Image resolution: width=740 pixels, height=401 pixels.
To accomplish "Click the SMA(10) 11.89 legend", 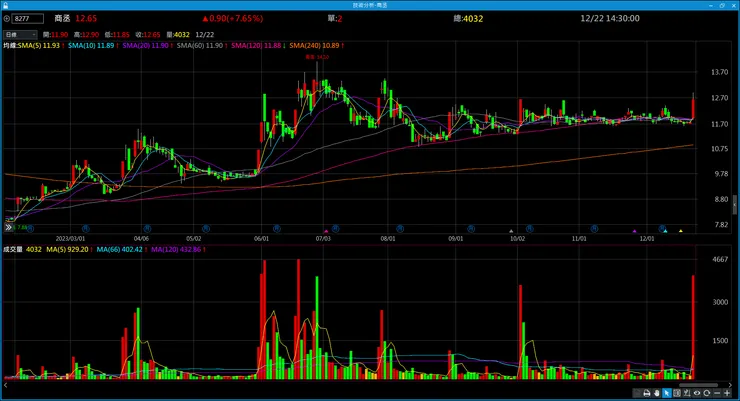I will pos(93,46).
